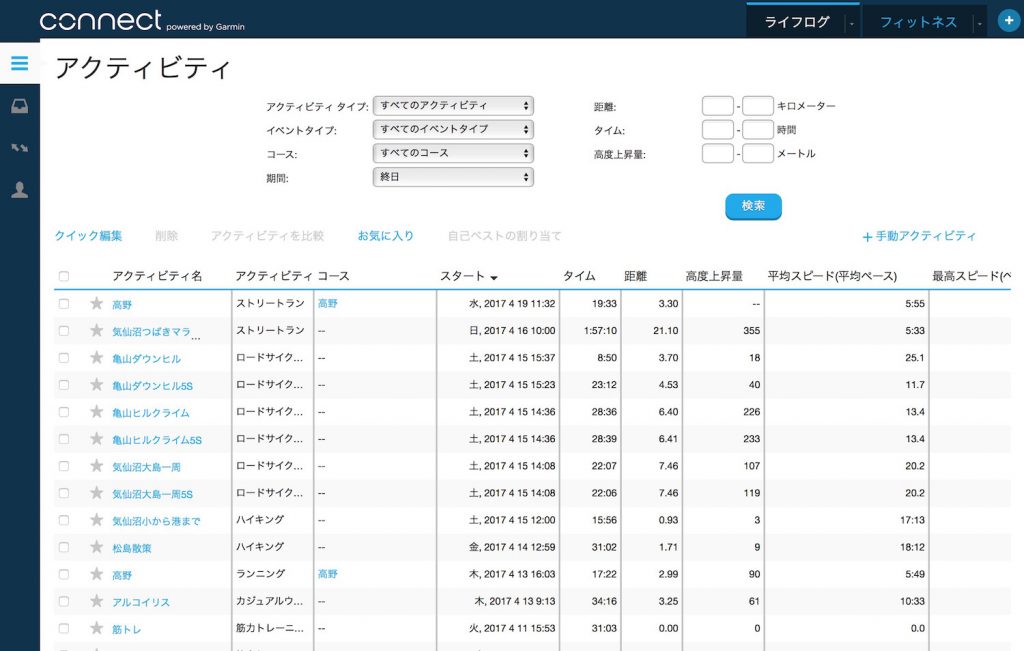The width and height of the screenshot is (1024, 651).
Task: Favorite star for 松島散策 row
Action: coord(97,547)
